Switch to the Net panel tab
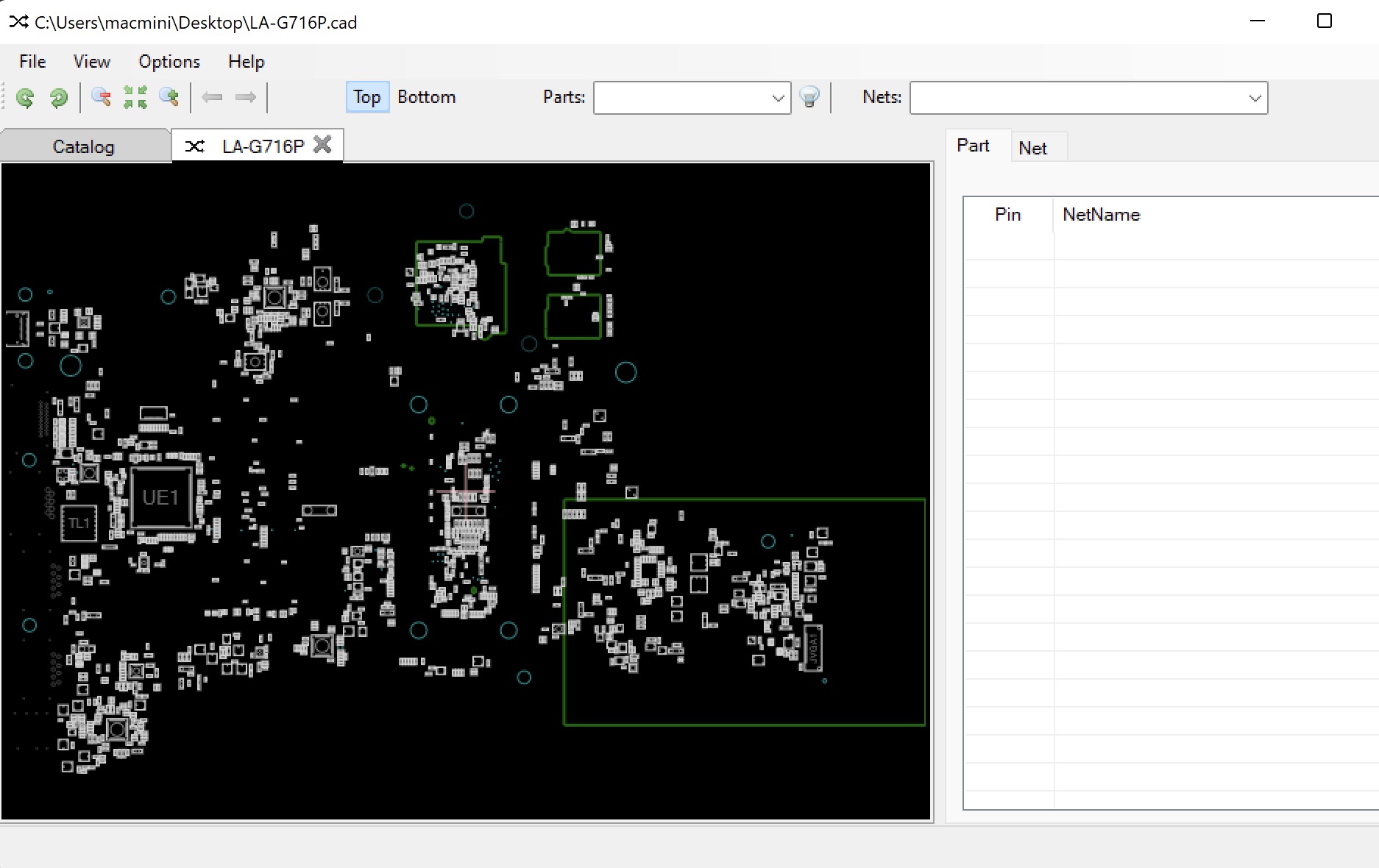Screen dimensions: 1379x868 [1032, 148]
